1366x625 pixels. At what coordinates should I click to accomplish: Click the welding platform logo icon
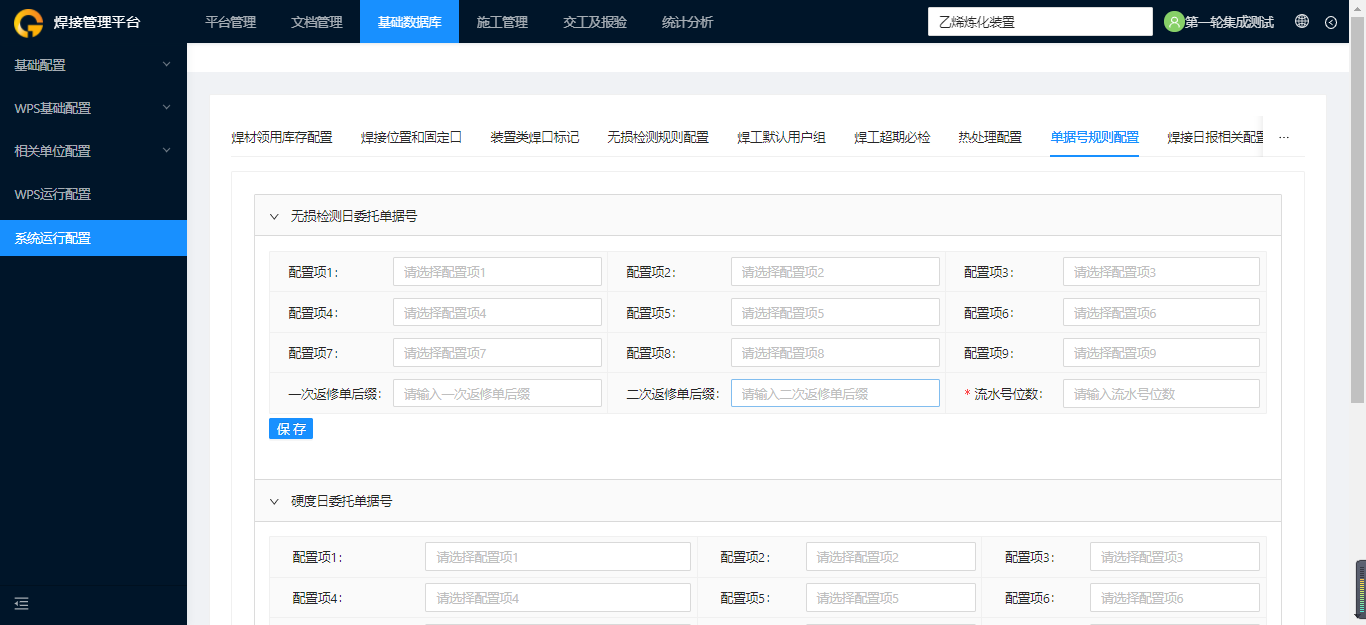point(28,22)
